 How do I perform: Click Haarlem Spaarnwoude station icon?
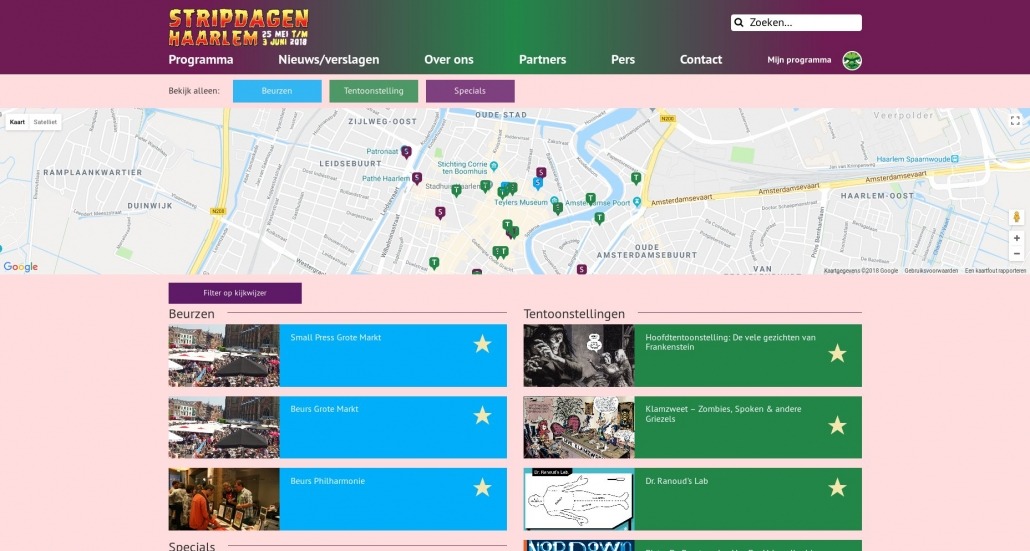pos(954,159)
